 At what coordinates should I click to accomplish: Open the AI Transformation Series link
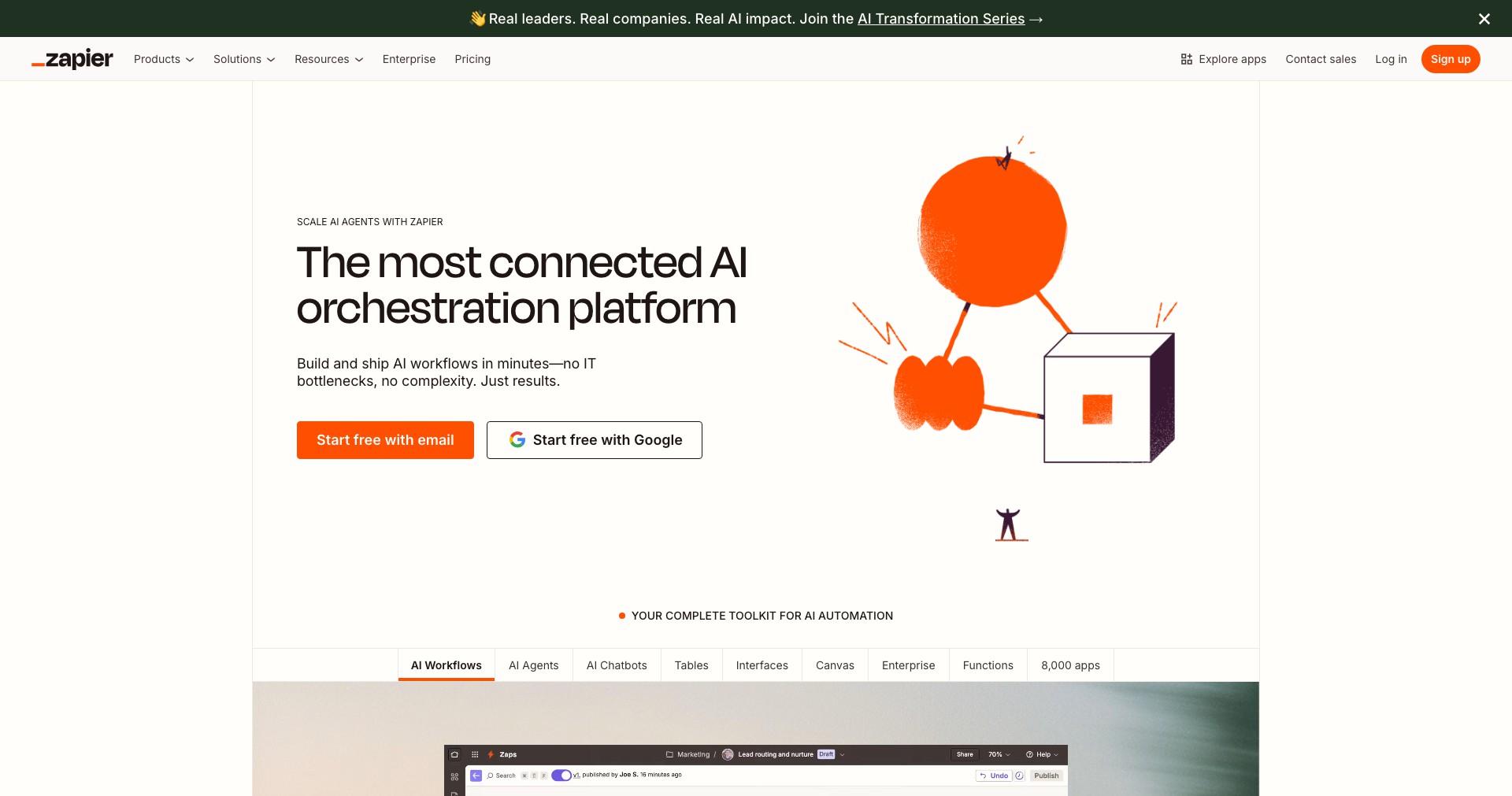coord(941,19)
